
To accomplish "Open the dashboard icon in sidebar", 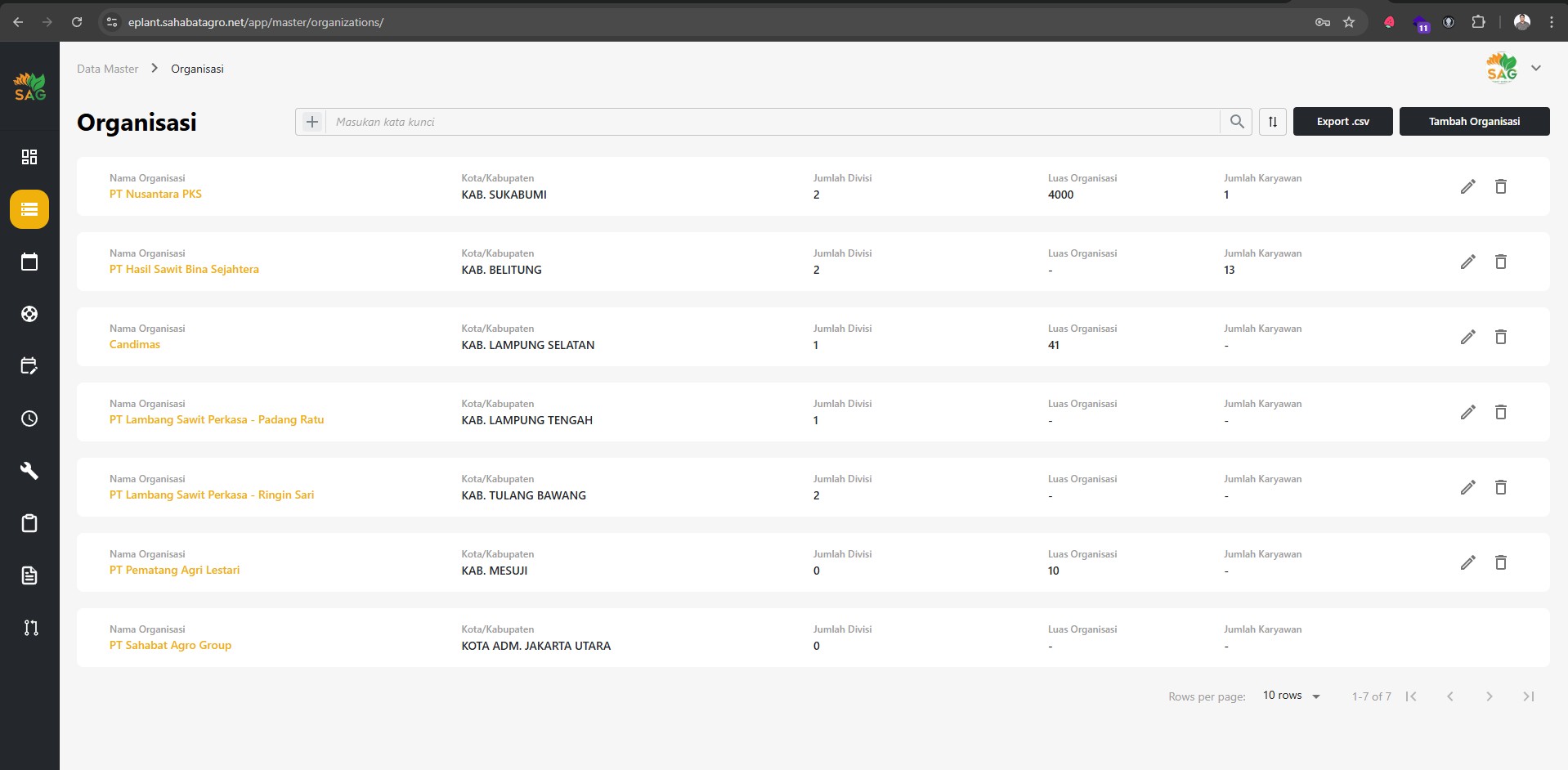I will point(29,157).
